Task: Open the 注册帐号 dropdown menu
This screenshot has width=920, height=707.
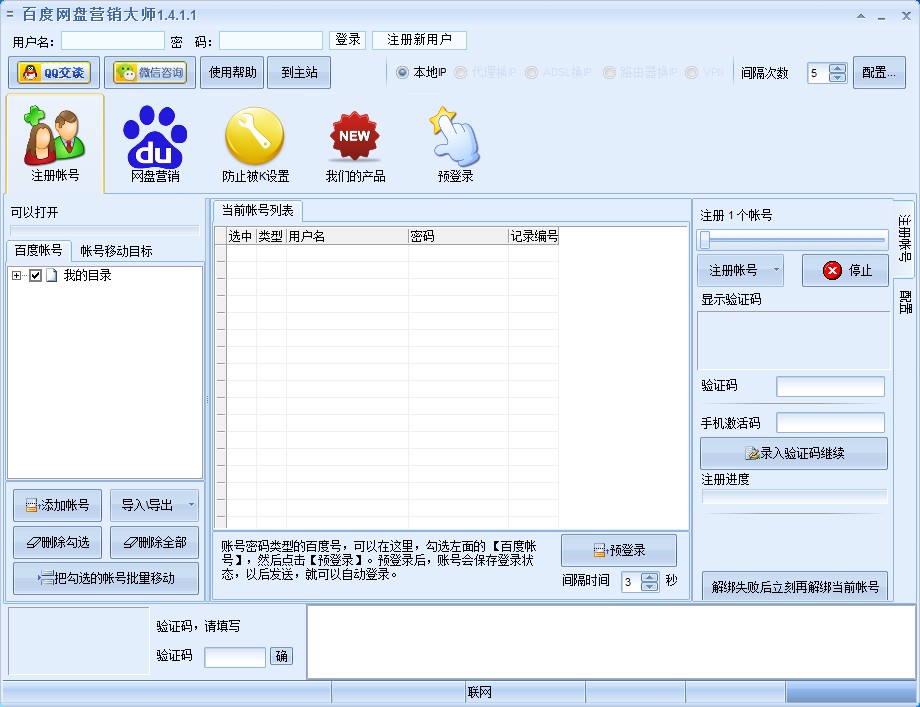Action: (774, 270)
